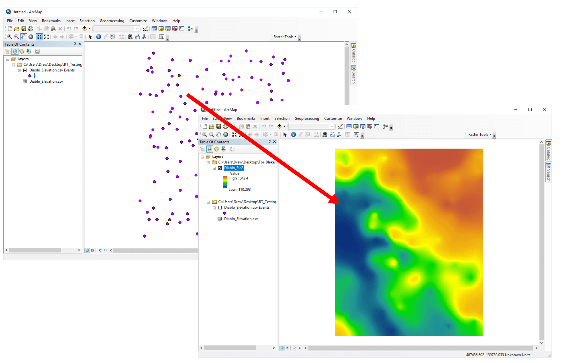Collapse the Layers tree node in back window
The width and height of the screenshot is (567, 363).
click(x=8, y=59)
